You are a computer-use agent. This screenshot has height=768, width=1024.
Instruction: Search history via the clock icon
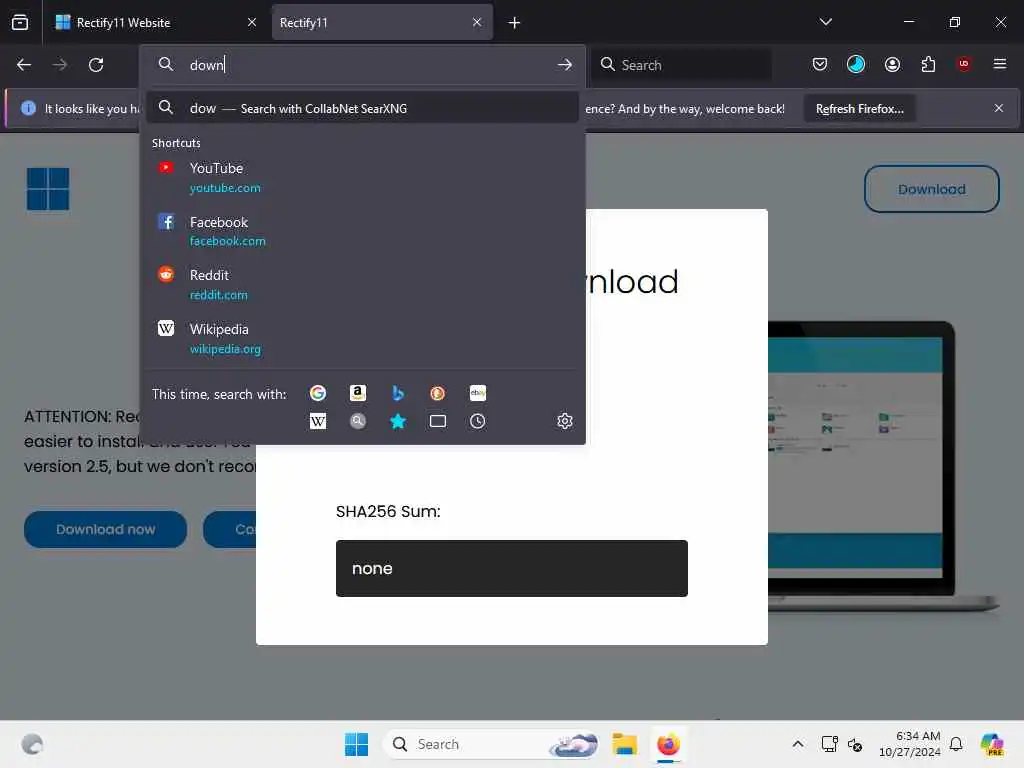pos(477,421)
